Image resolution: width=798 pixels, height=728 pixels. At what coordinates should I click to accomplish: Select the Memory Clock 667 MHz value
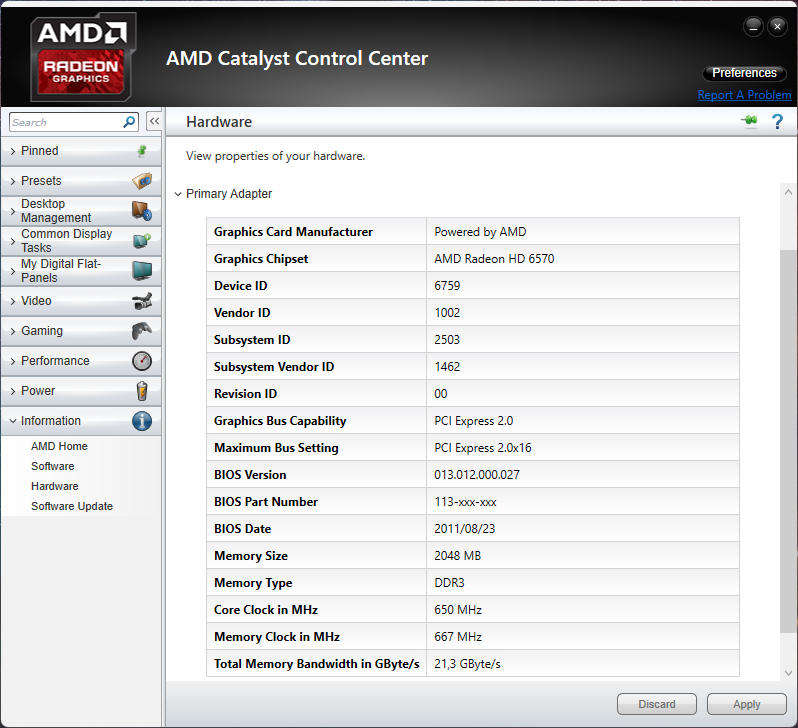(458, 636)
